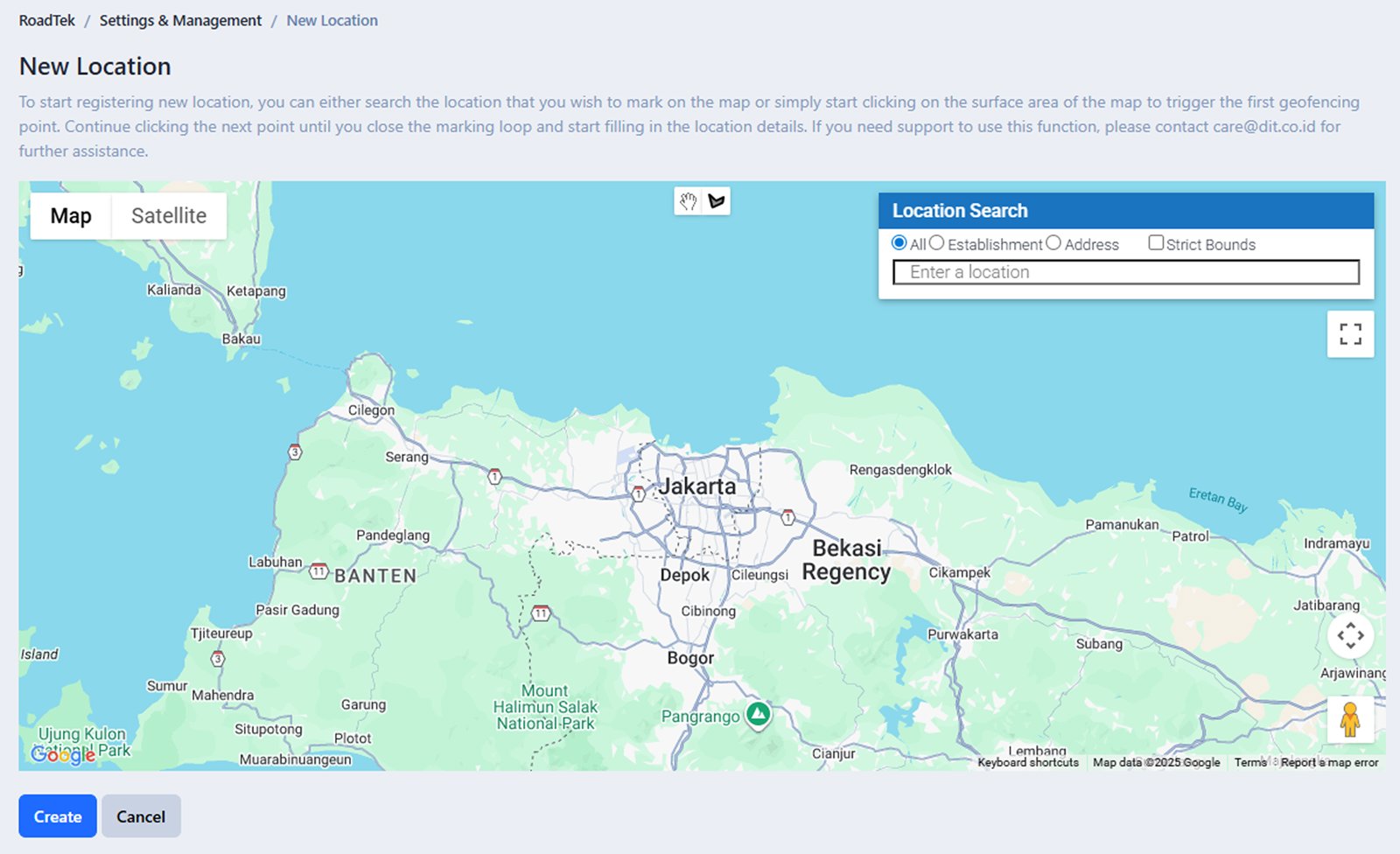Click the green Pangrango mountain marker

click(x=758, y=715)
